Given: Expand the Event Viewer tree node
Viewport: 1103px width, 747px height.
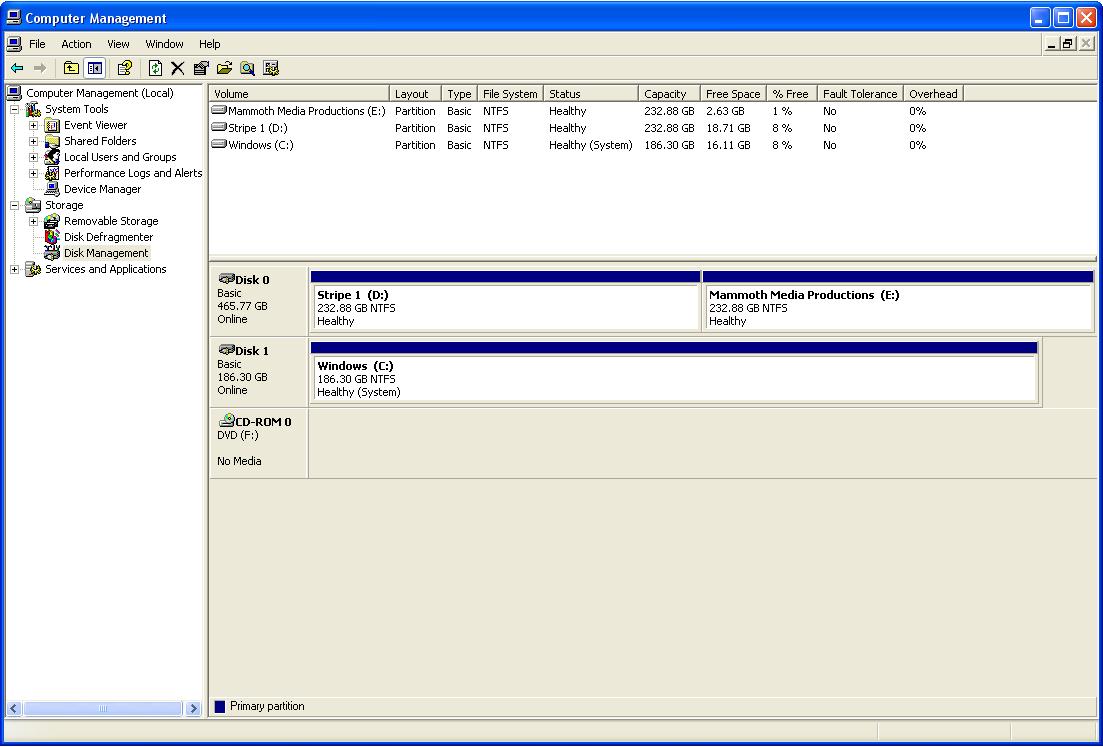Looking at the screenshot, I should point(34,126).
